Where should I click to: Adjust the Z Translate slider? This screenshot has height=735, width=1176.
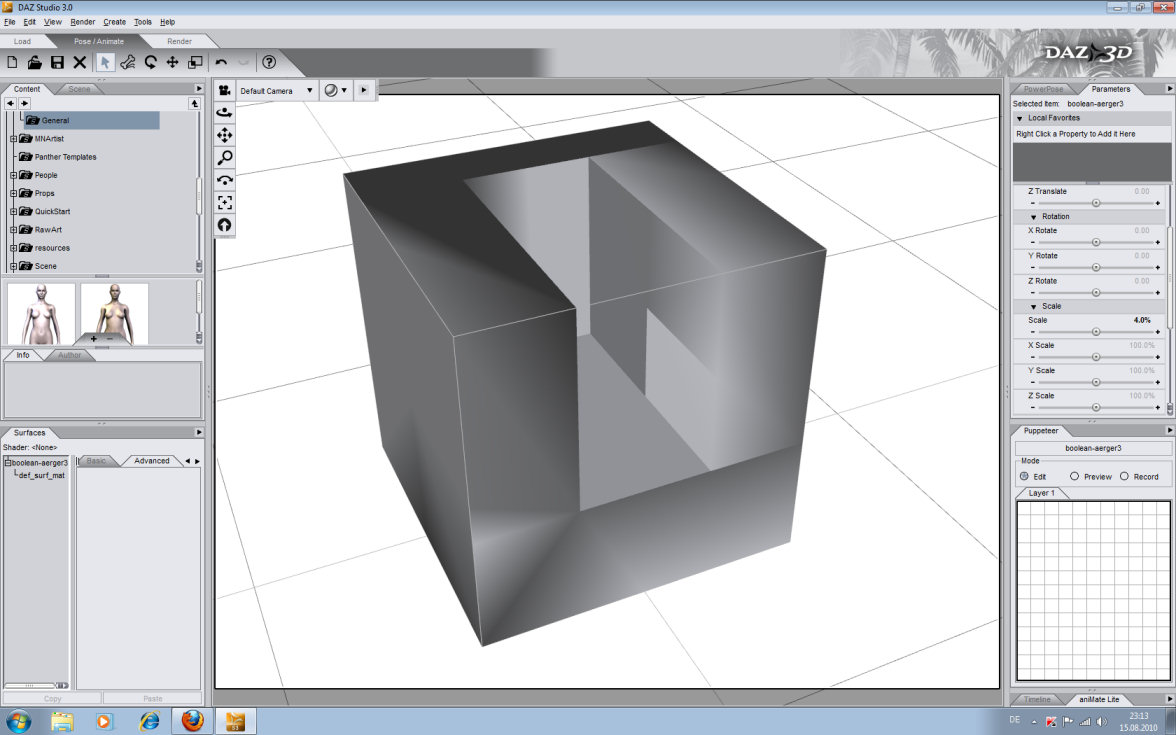point(1095,203)
